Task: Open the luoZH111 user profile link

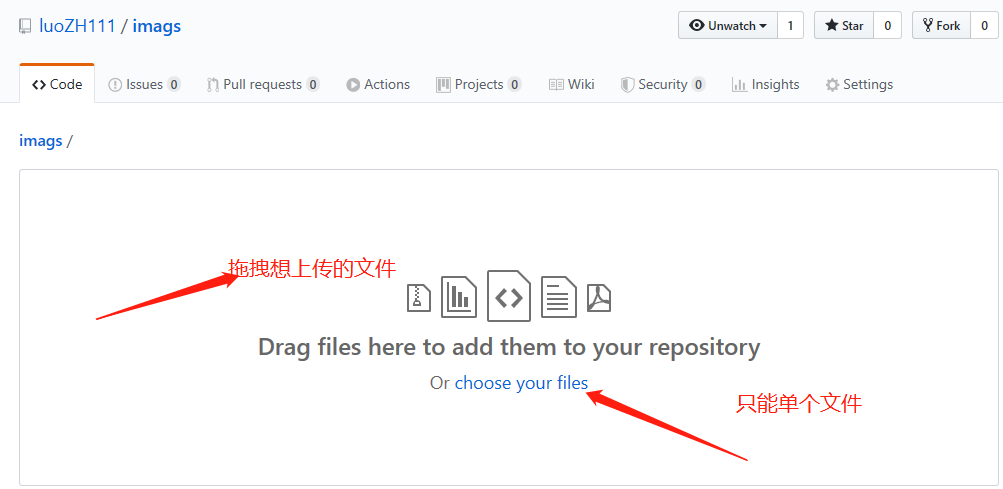Action: coord(77,26)
